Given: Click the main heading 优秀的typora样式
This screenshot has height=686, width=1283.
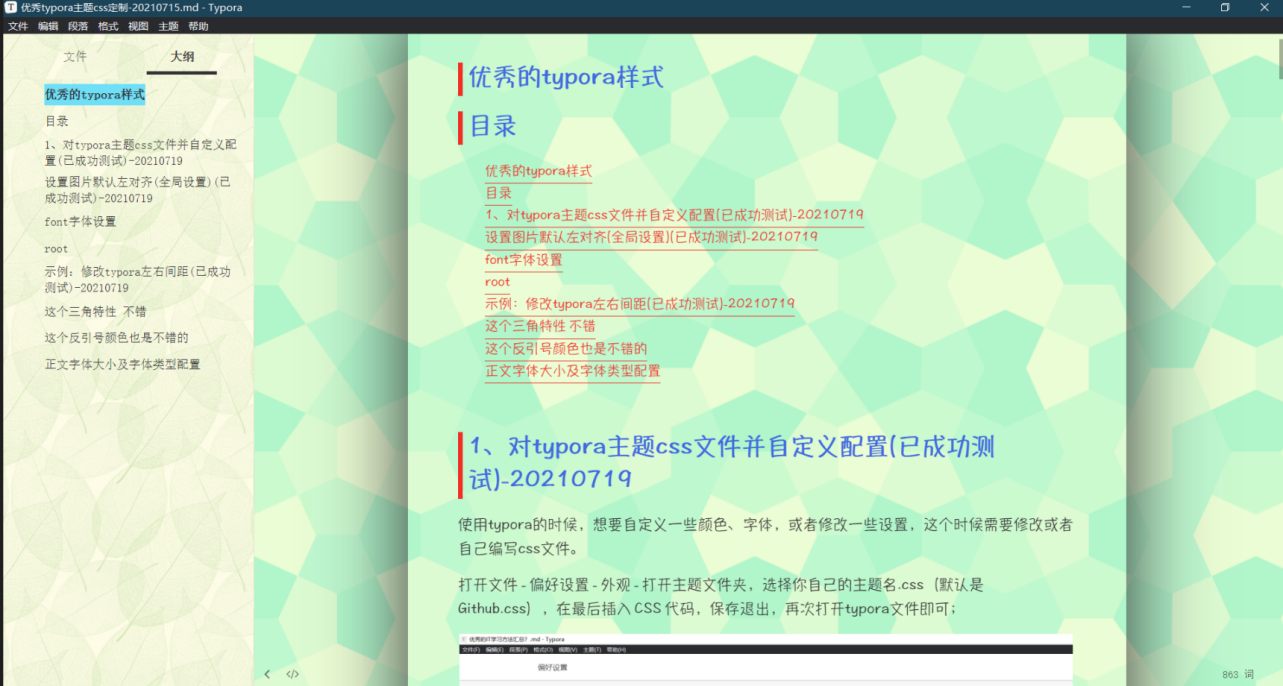Looking at the screenshot, I should point(566,77).
